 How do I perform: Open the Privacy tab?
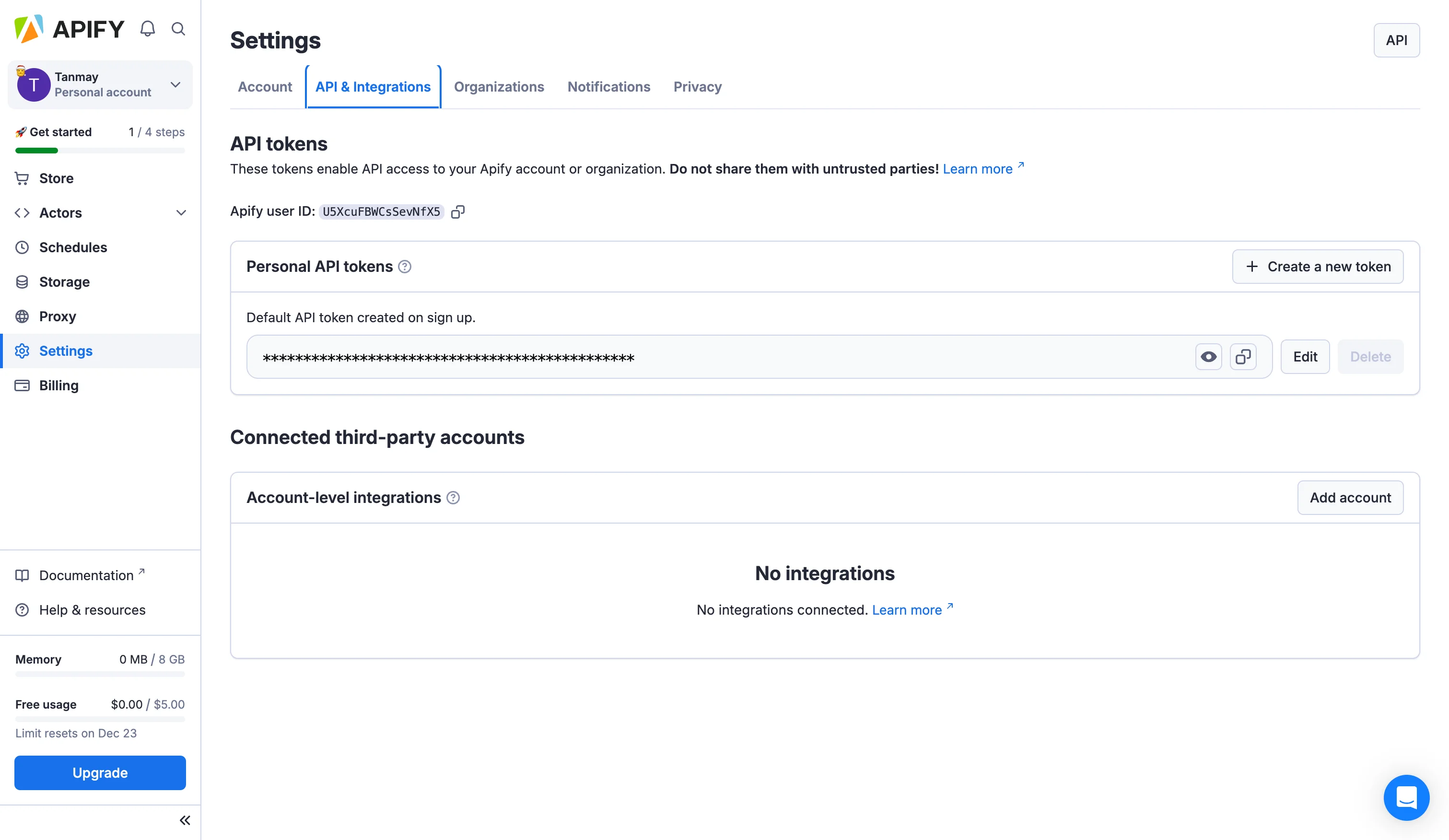[x=698, y=87]
